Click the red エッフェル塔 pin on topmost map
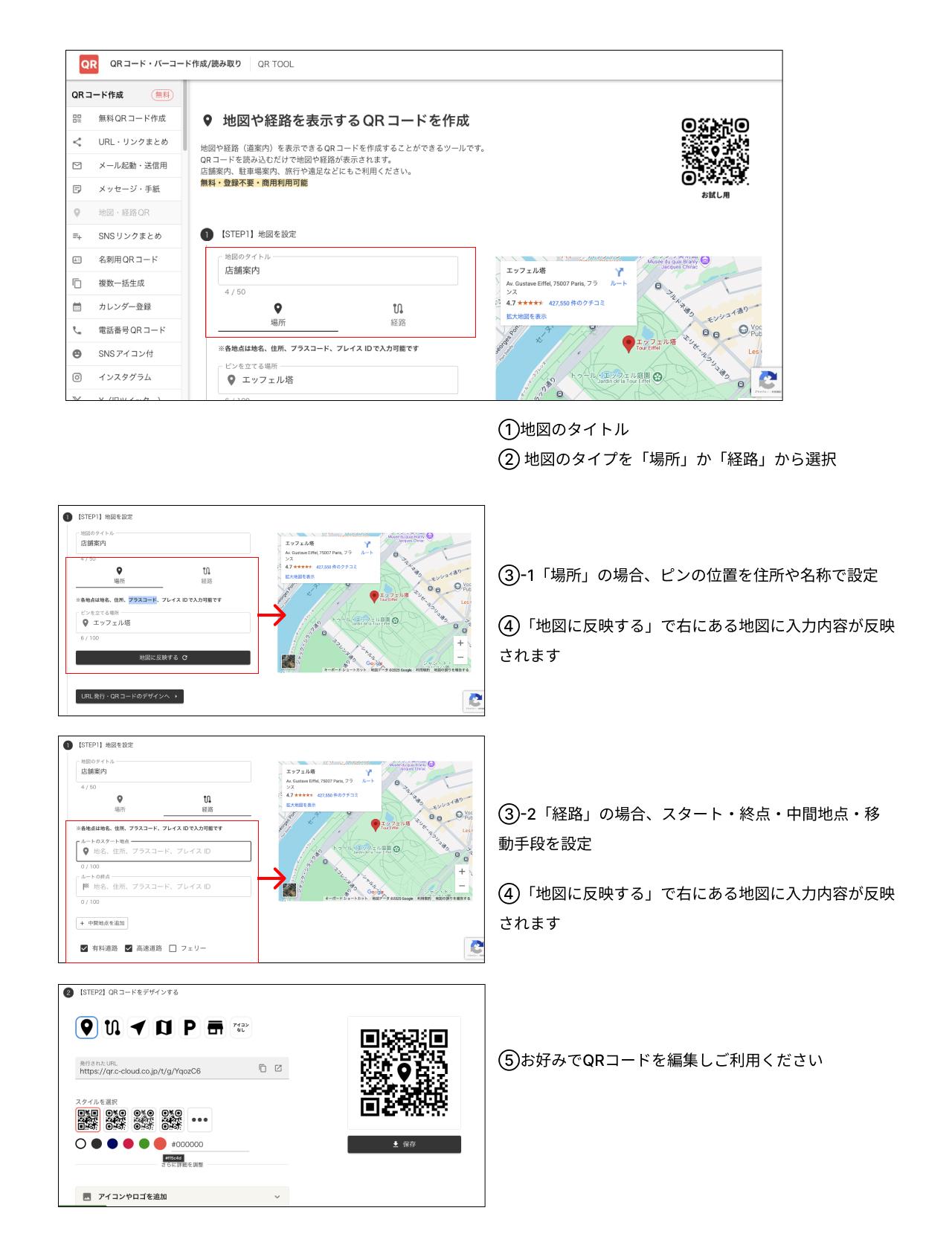The width and height of the screenshot is (952, 1257). coord(629,344)
